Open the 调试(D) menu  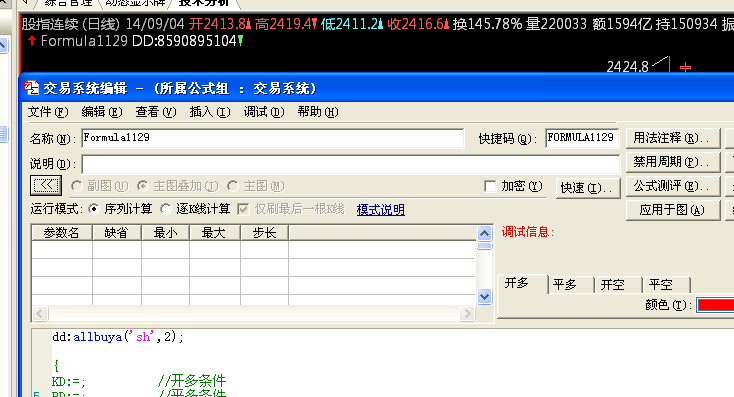coord(264,112)
